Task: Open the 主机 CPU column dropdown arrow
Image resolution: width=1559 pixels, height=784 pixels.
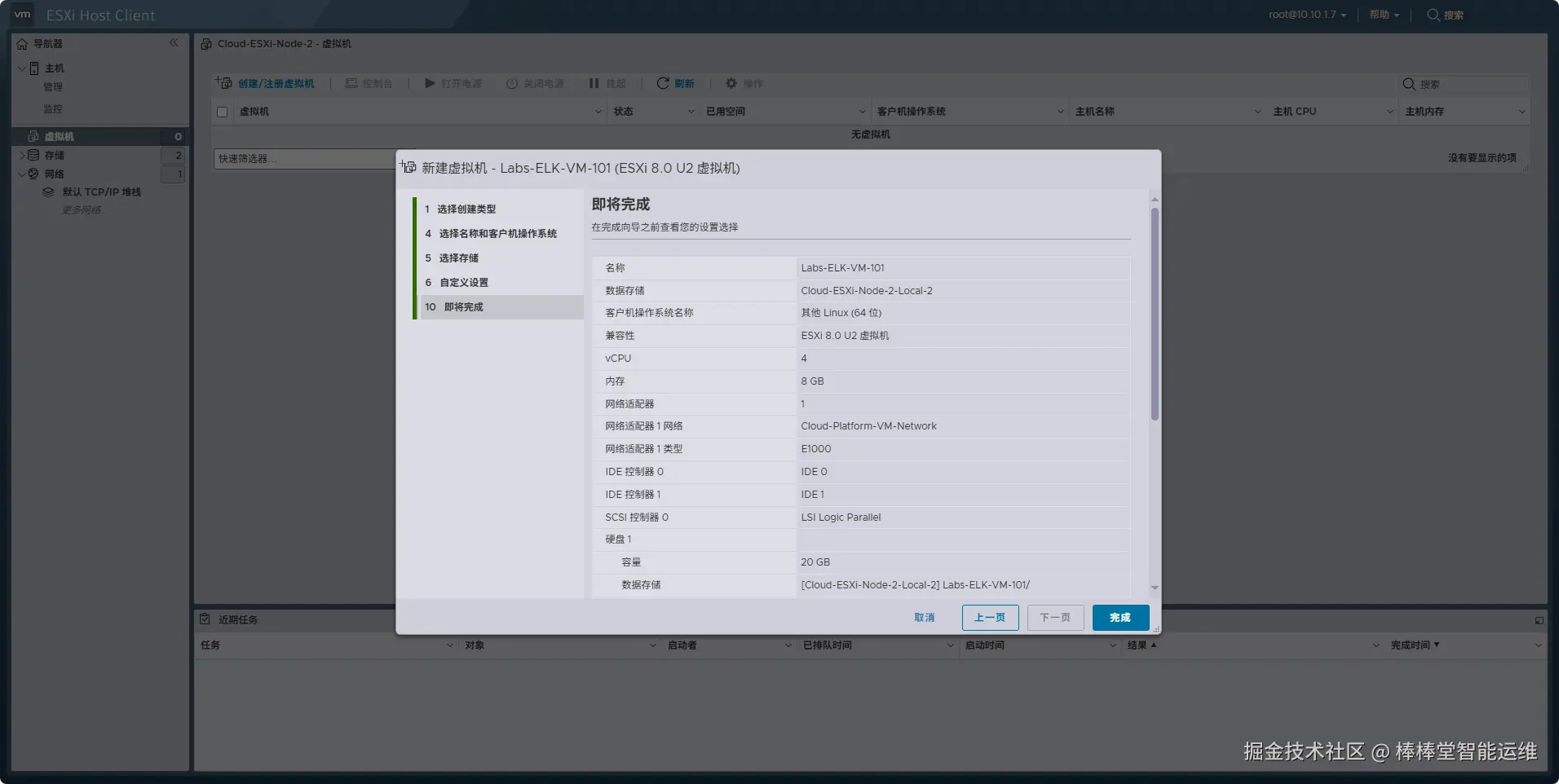Action: [1390, 112]
